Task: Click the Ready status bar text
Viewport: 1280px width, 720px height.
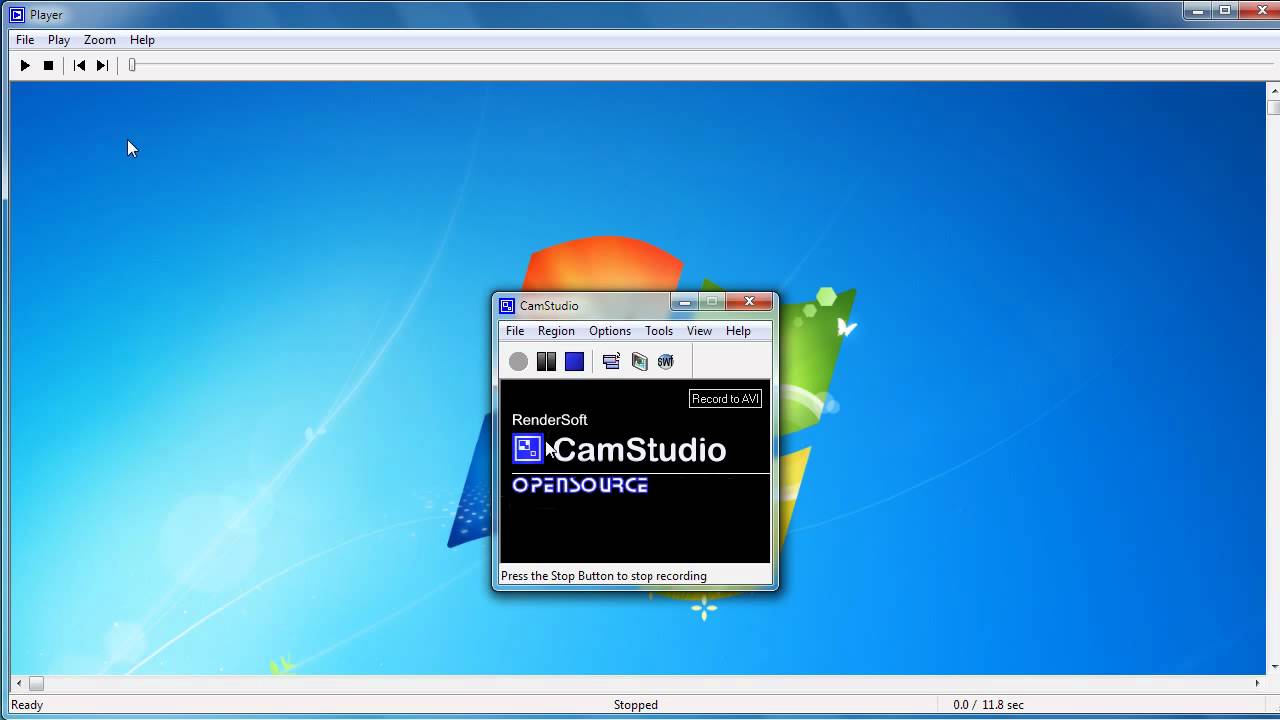Action: click(x=27, y=705)
